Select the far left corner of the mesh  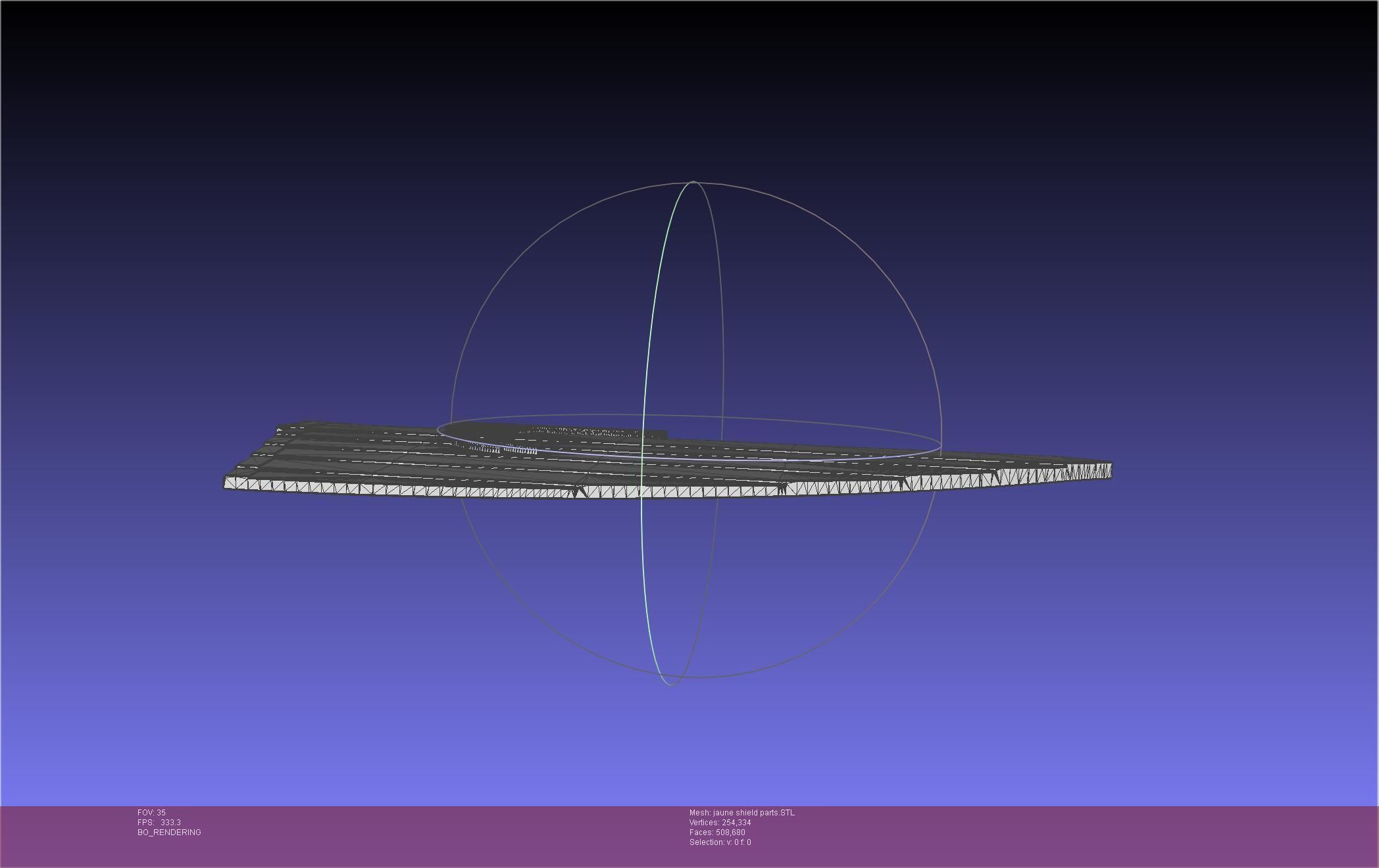227,483
